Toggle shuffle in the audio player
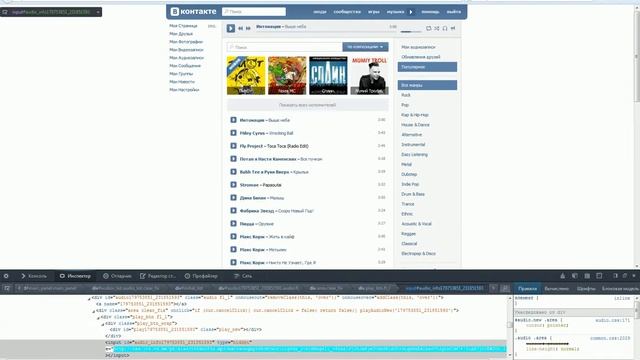Image resolution: width=640 pixels, height=360 pixels. [x=437, y=28]
